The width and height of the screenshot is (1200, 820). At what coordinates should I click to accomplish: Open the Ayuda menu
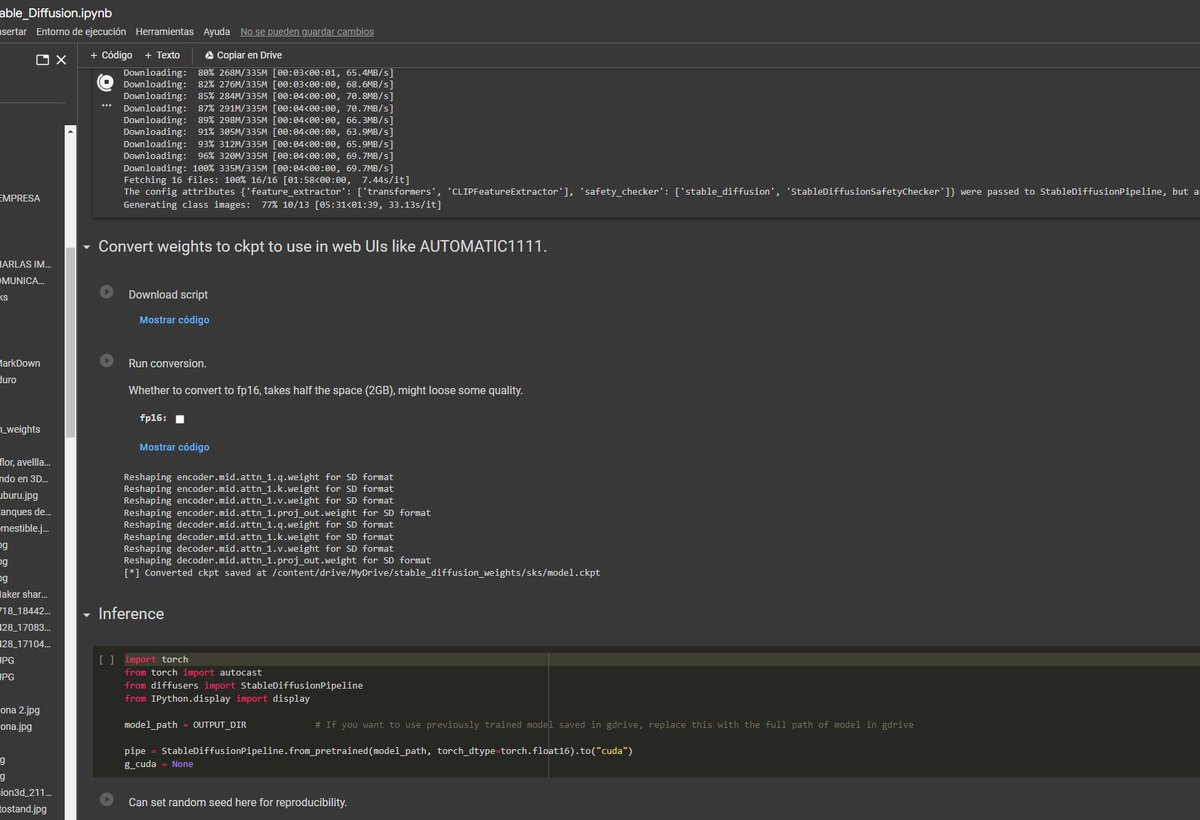coord(216,32)
